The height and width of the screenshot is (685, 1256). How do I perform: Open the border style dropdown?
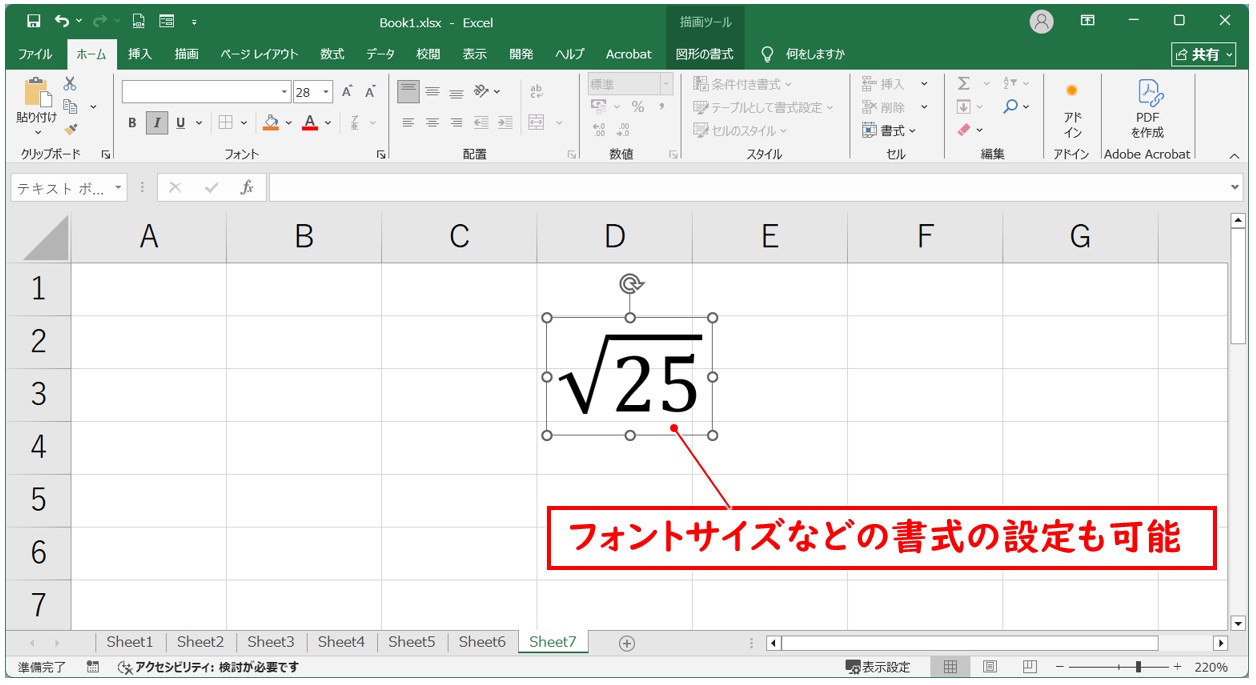[x=244, y=121]
